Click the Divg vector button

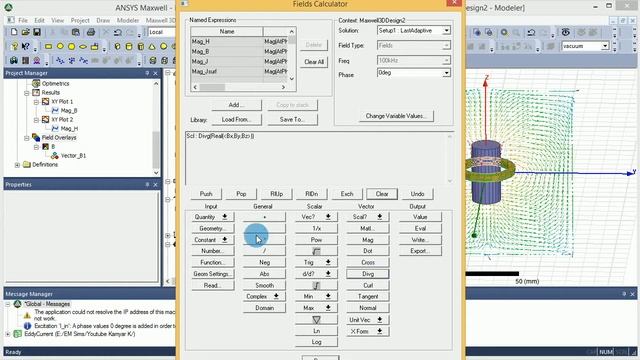click(367, 274)
